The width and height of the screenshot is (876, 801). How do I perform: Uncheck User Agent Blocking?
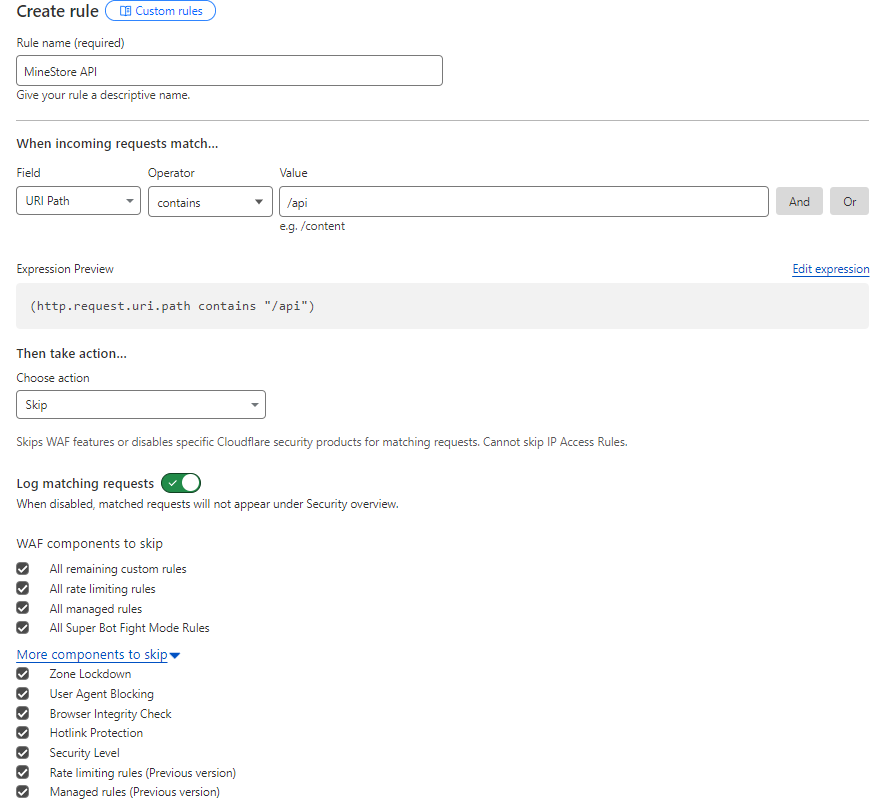[22, 693]
